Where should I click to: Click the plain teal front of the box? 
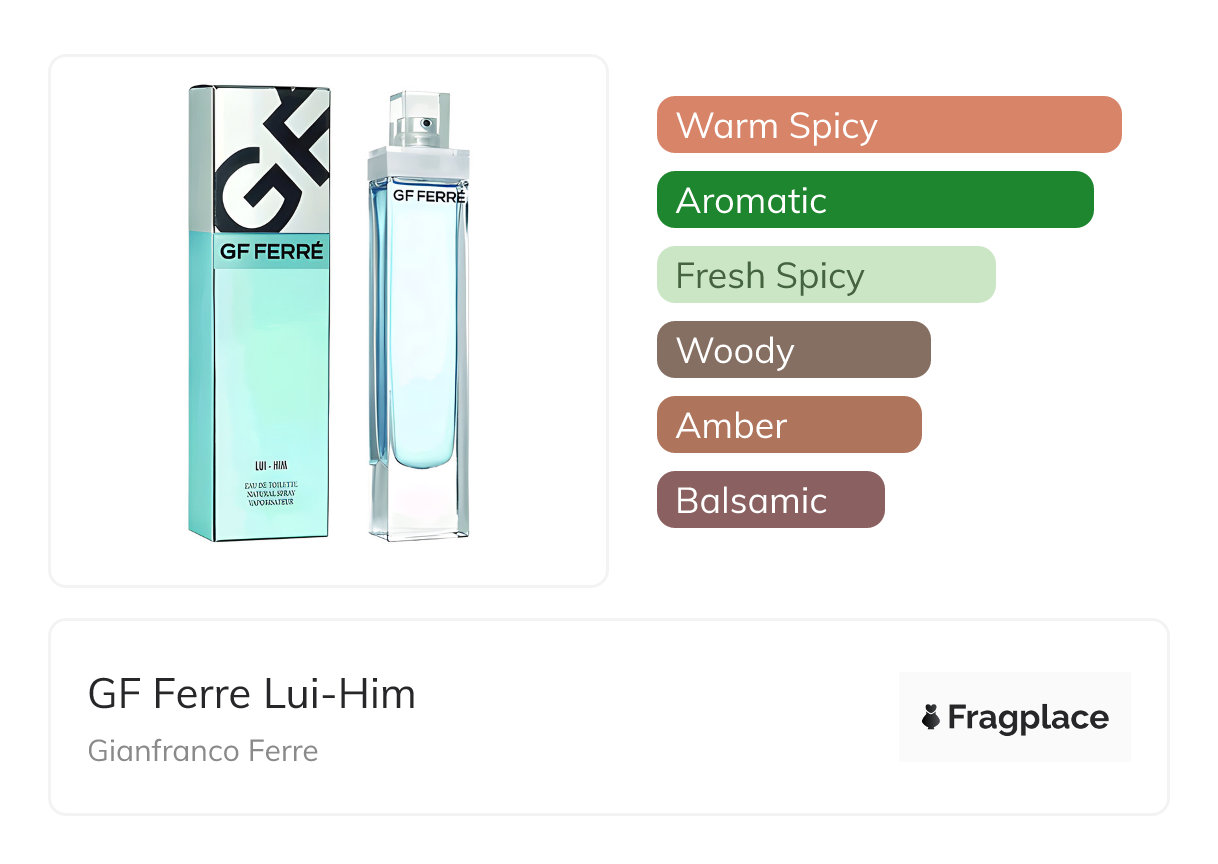coord(272,360)
